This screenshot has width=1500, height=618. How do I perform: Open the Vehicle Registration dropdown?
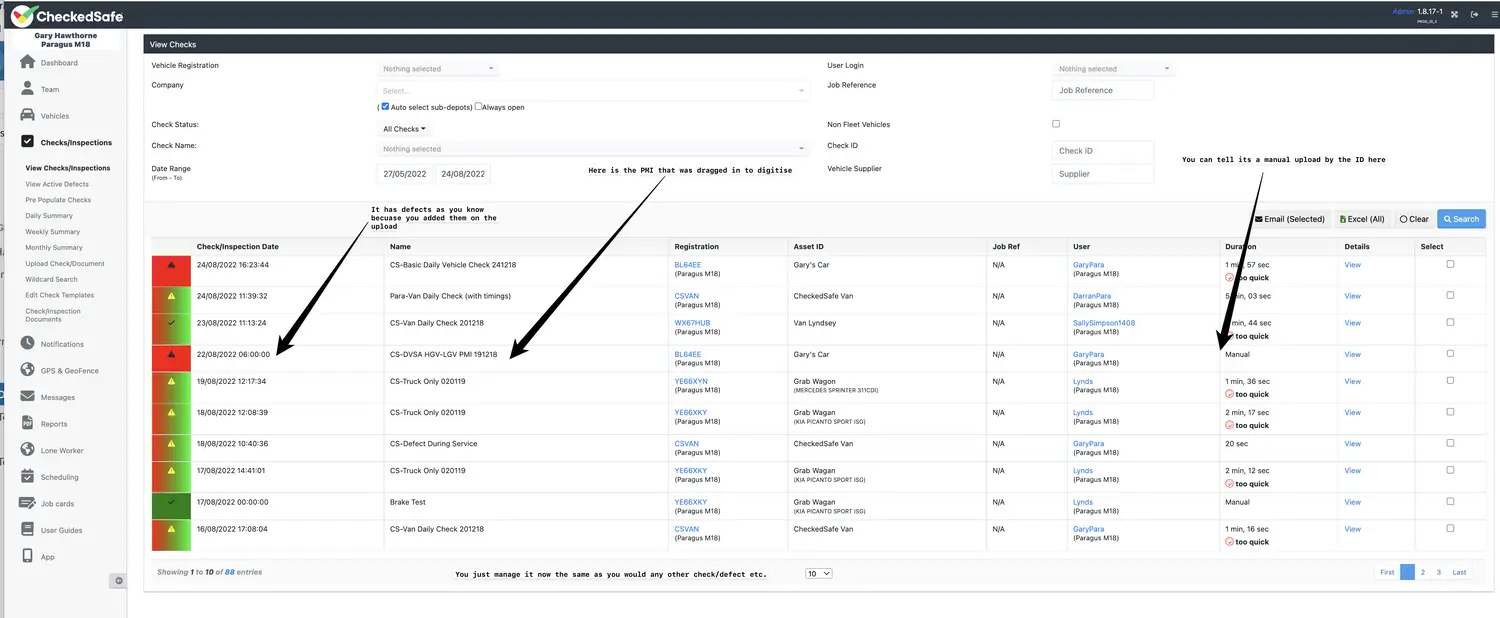point(437,68)
